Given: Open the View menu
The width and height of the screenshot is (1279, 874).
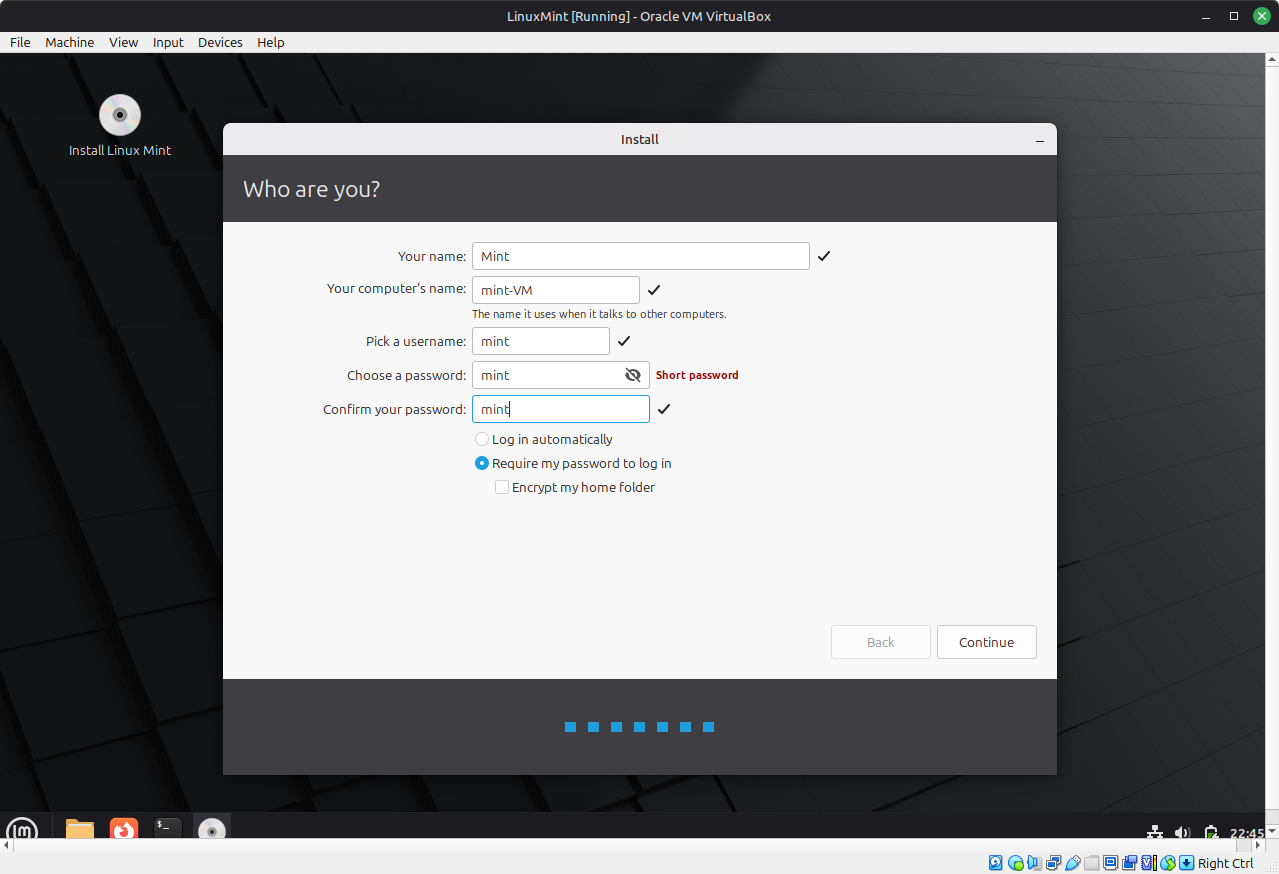Looking at the screenshot, I should [124, 42].
